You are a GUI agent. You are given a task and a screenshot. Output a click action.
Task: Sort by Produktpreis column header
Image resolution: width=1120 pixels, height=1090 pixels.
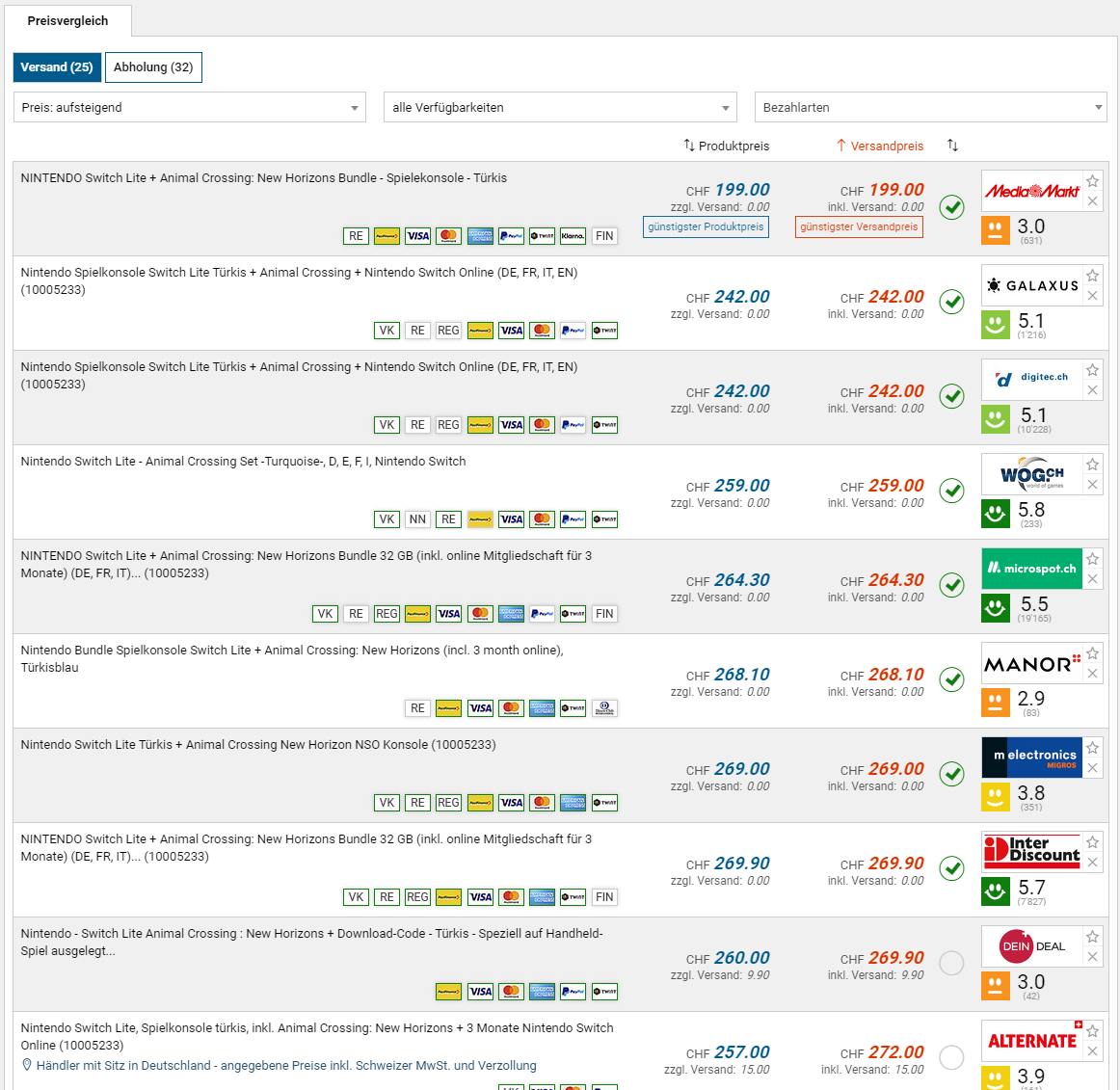click(727, 146)
